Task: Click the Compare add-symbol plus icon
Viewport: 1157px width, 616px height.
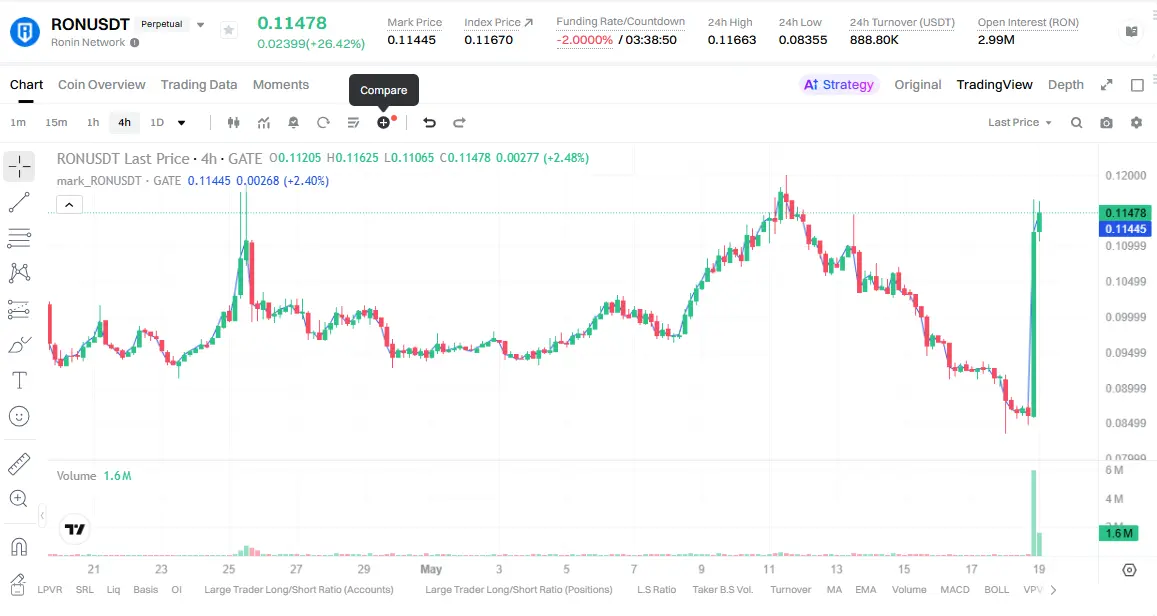Action: (384, 122)
